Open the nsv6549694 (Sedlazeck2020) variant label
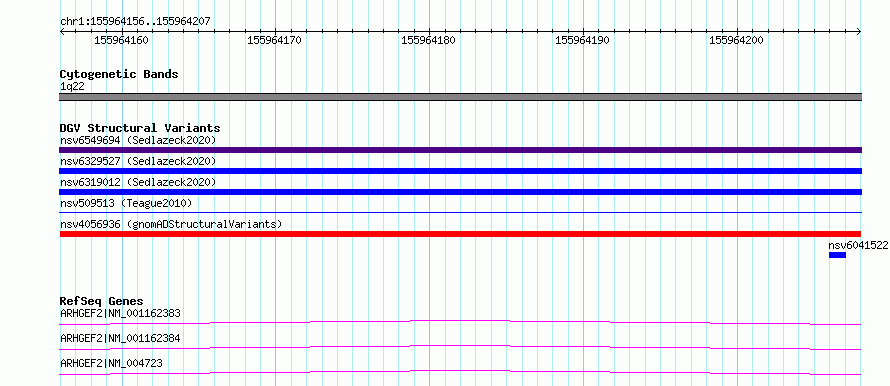Viewport: 890px width, 386px height. [x=138, y=140]
